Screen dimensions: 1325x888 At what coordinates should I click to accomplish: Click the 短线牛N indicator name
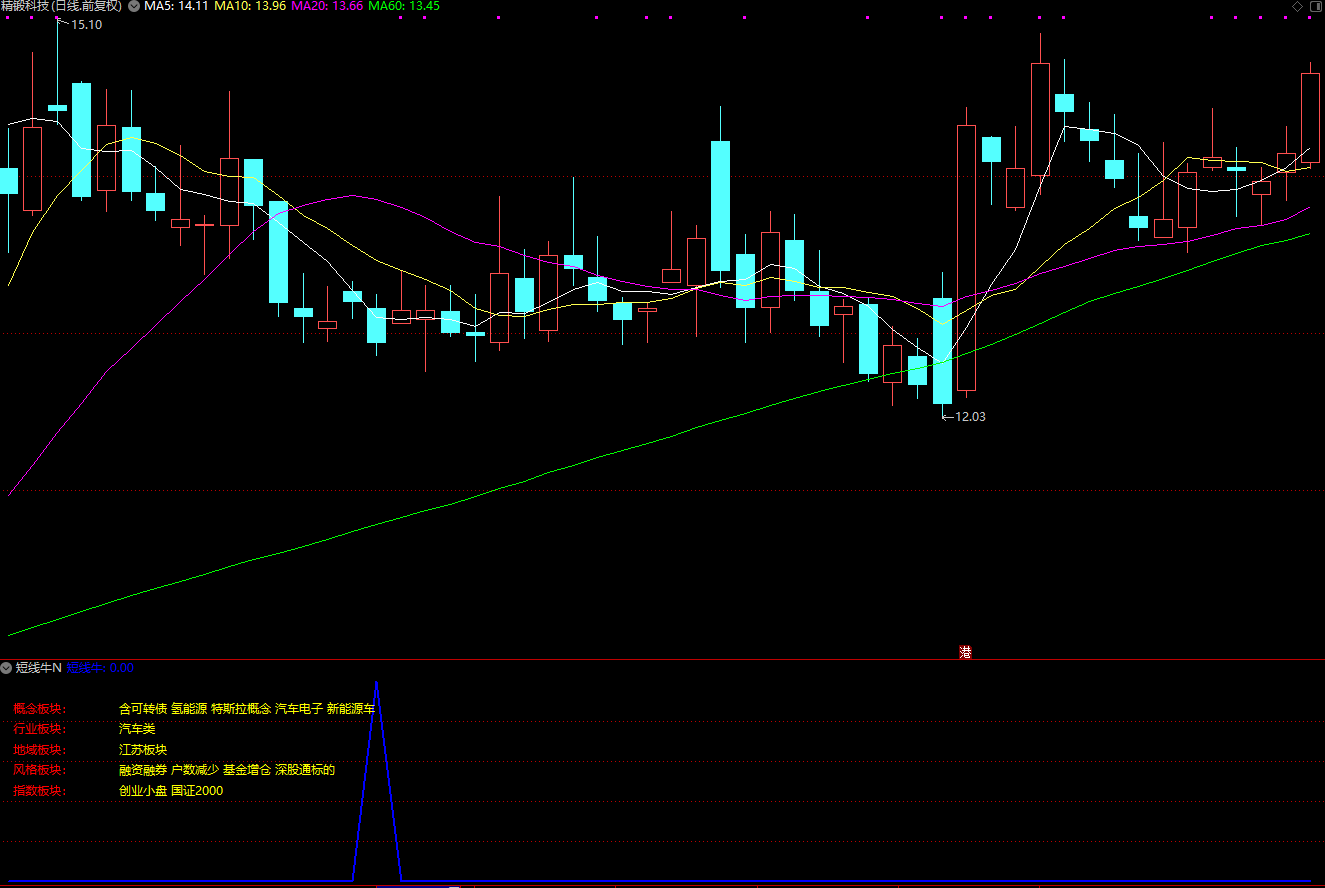point(39,667)
